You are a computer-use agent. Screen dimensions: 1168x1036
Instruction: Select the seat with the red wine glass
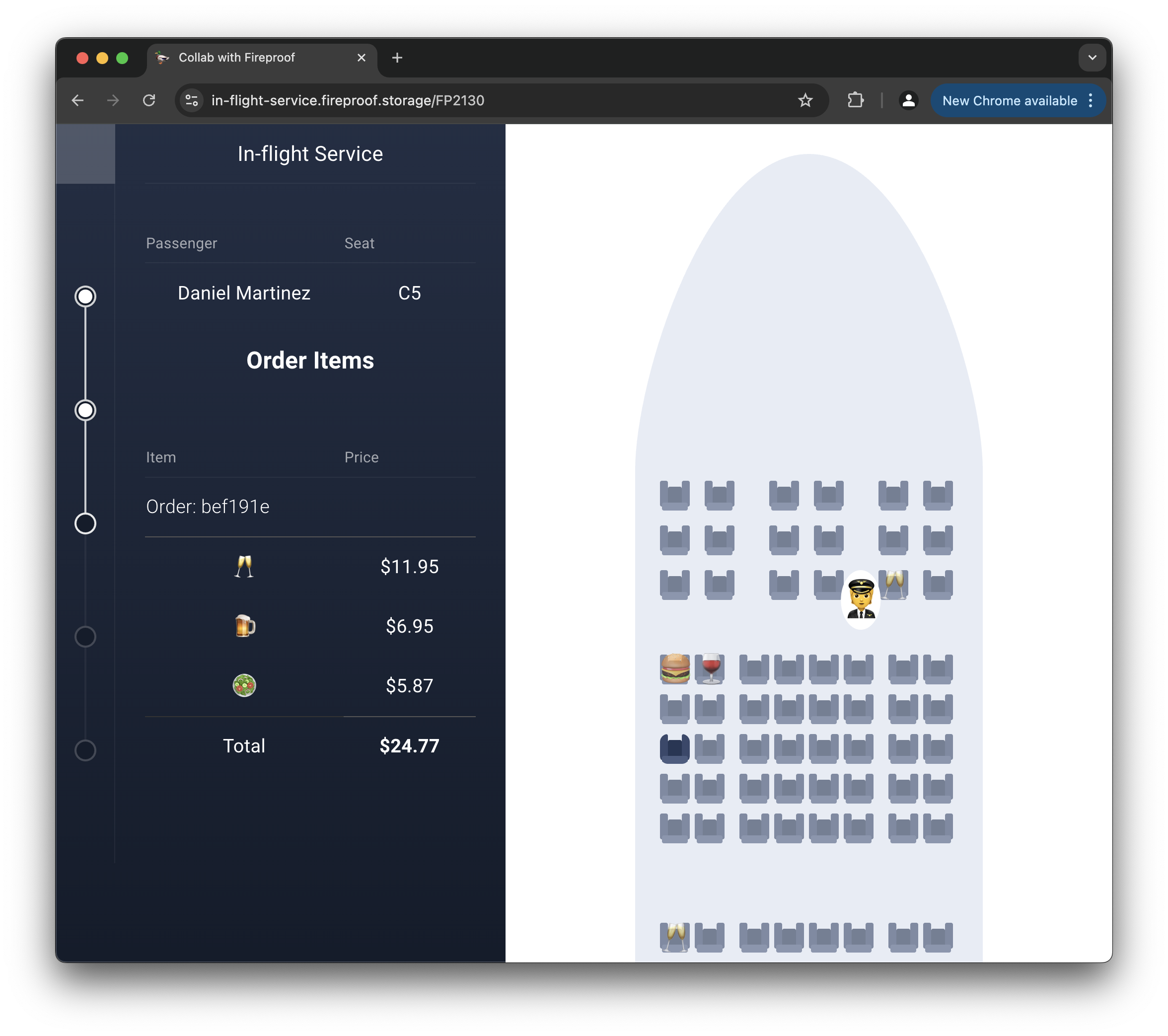(710, 668)
